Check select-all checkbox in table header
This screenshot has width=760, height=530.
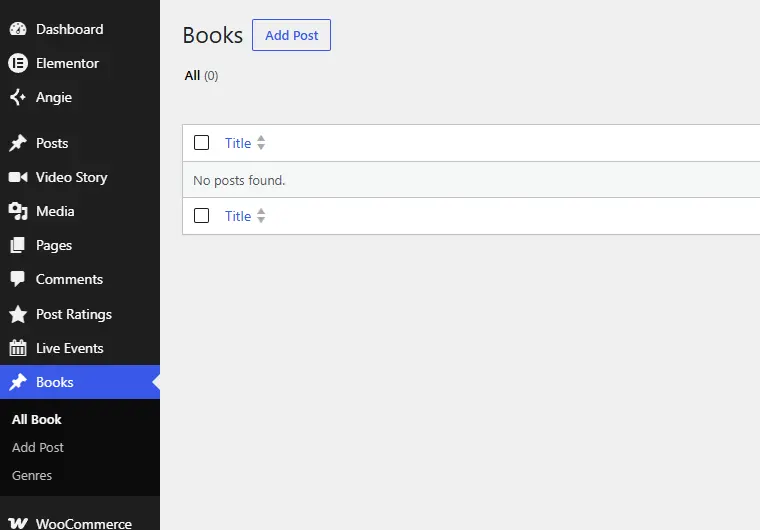(201, 143)
